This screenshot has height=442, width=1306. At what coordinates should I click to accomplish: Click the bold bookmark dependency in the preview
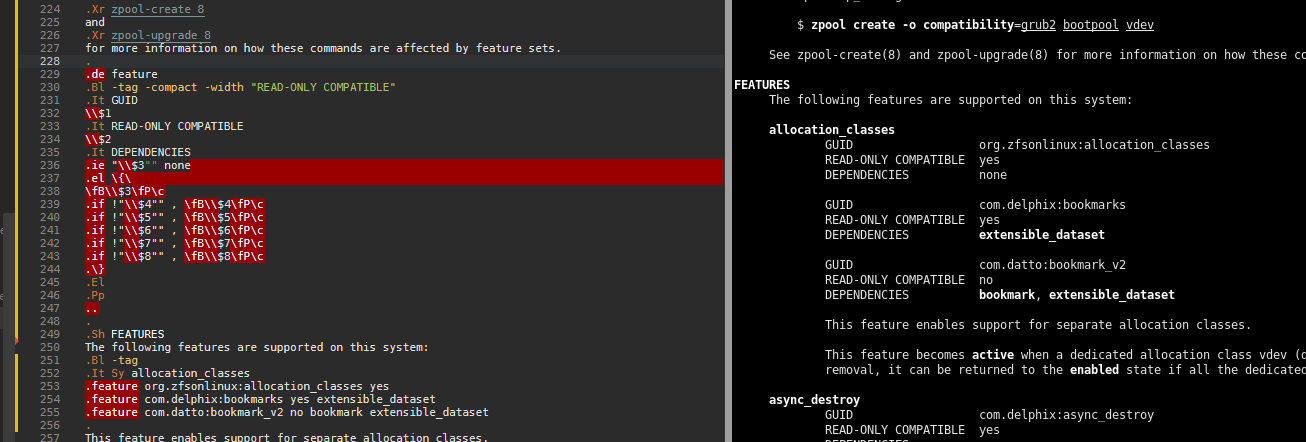pos(1009,295)
